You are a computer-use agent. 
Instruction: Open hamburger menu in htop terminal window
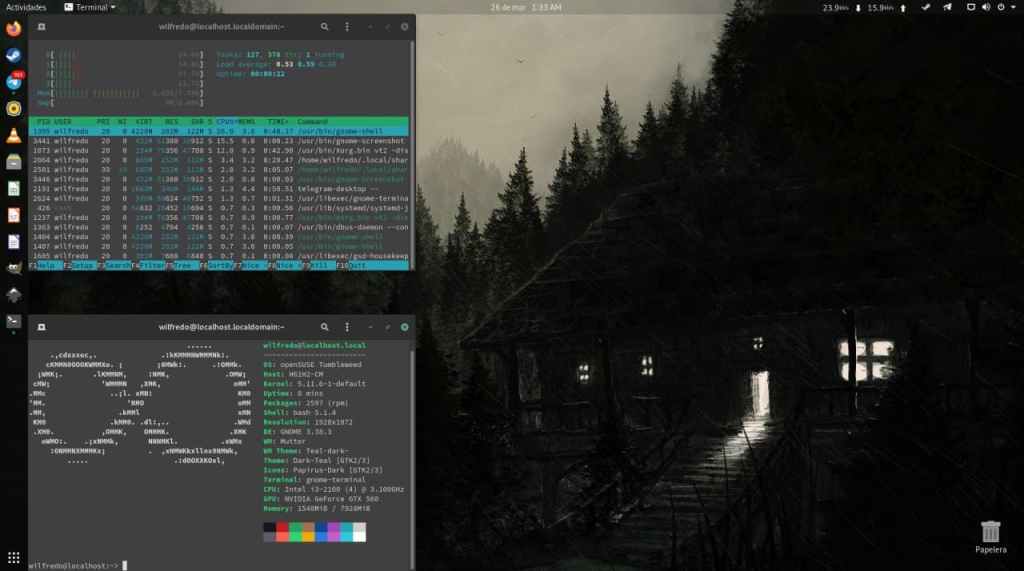(x=346, y=26)
